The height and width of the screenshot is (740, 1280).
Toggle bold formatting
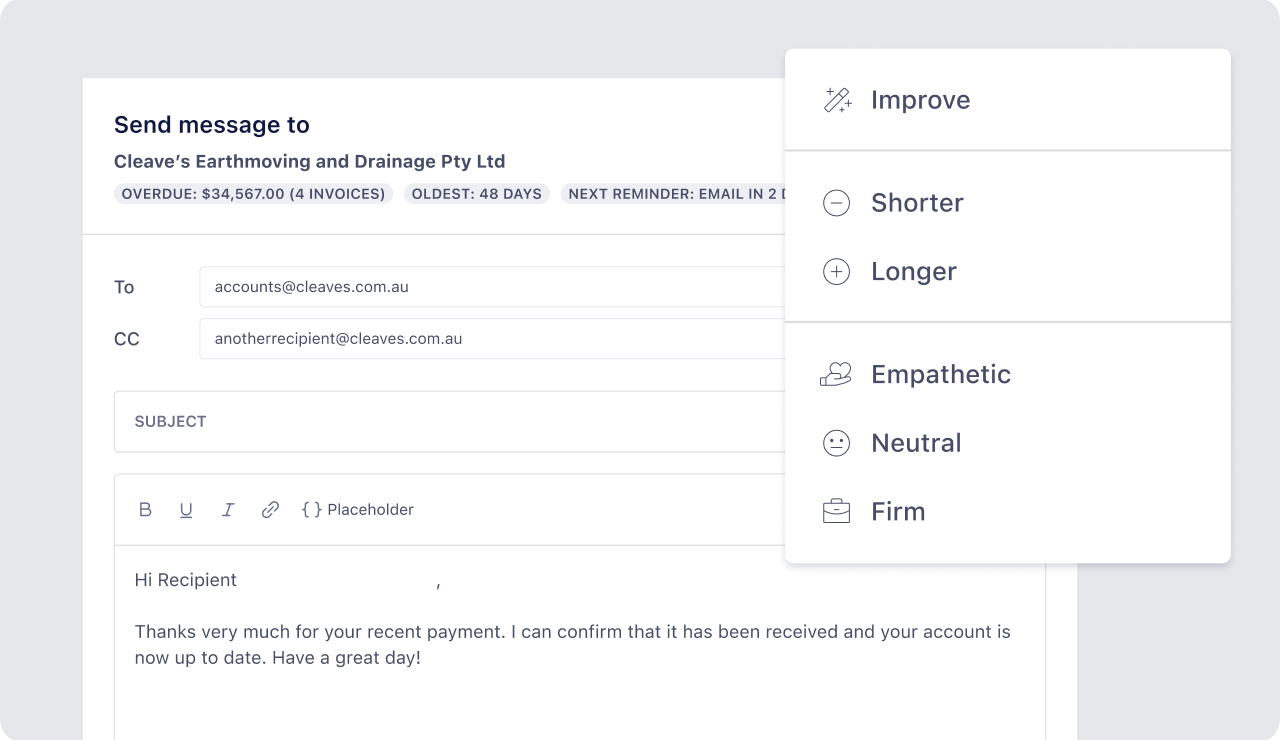(x=145, y=510)
